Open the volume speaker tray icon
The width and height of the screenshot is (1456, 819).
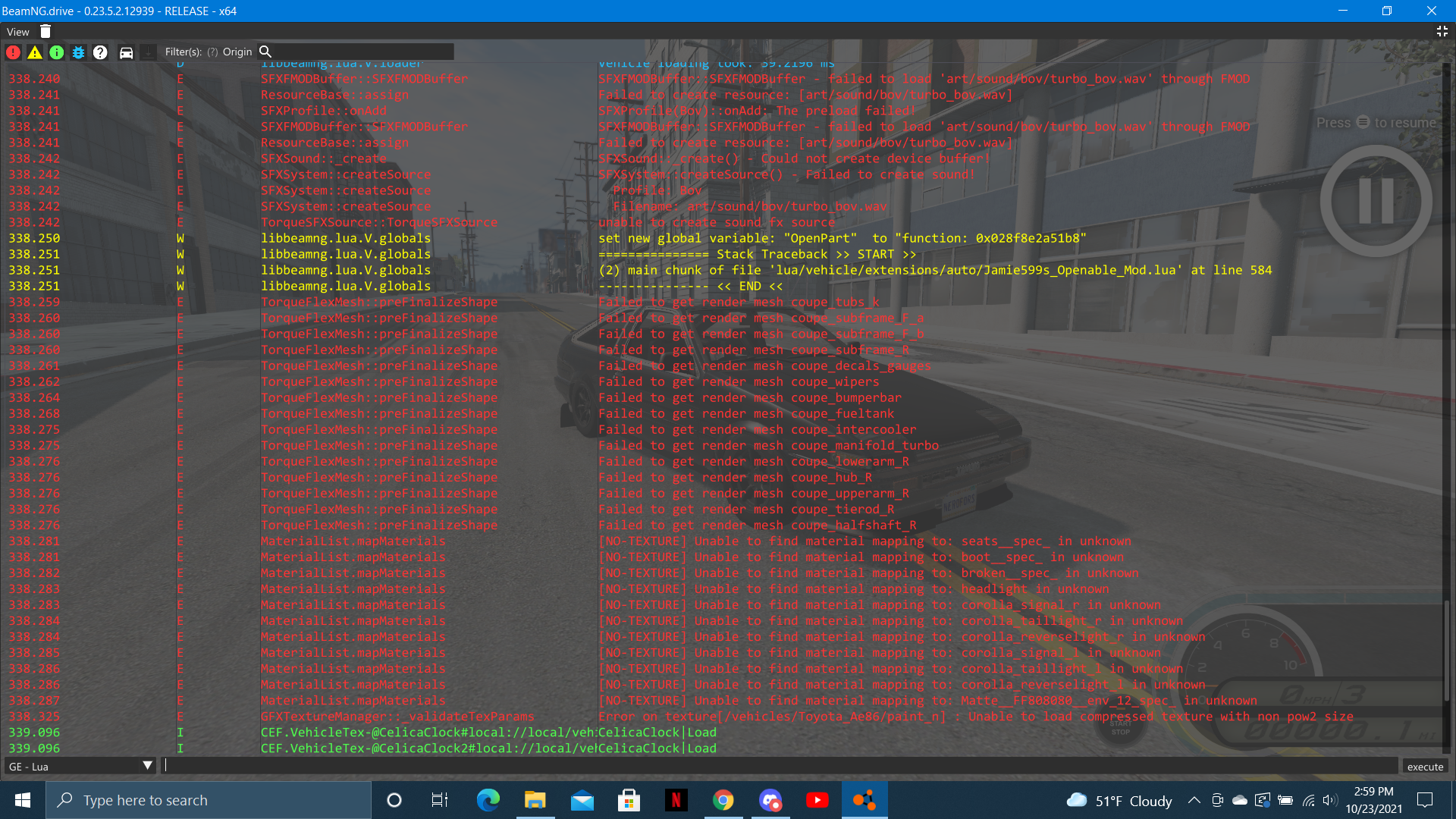pyautogui.click(x=1331, y=800)
